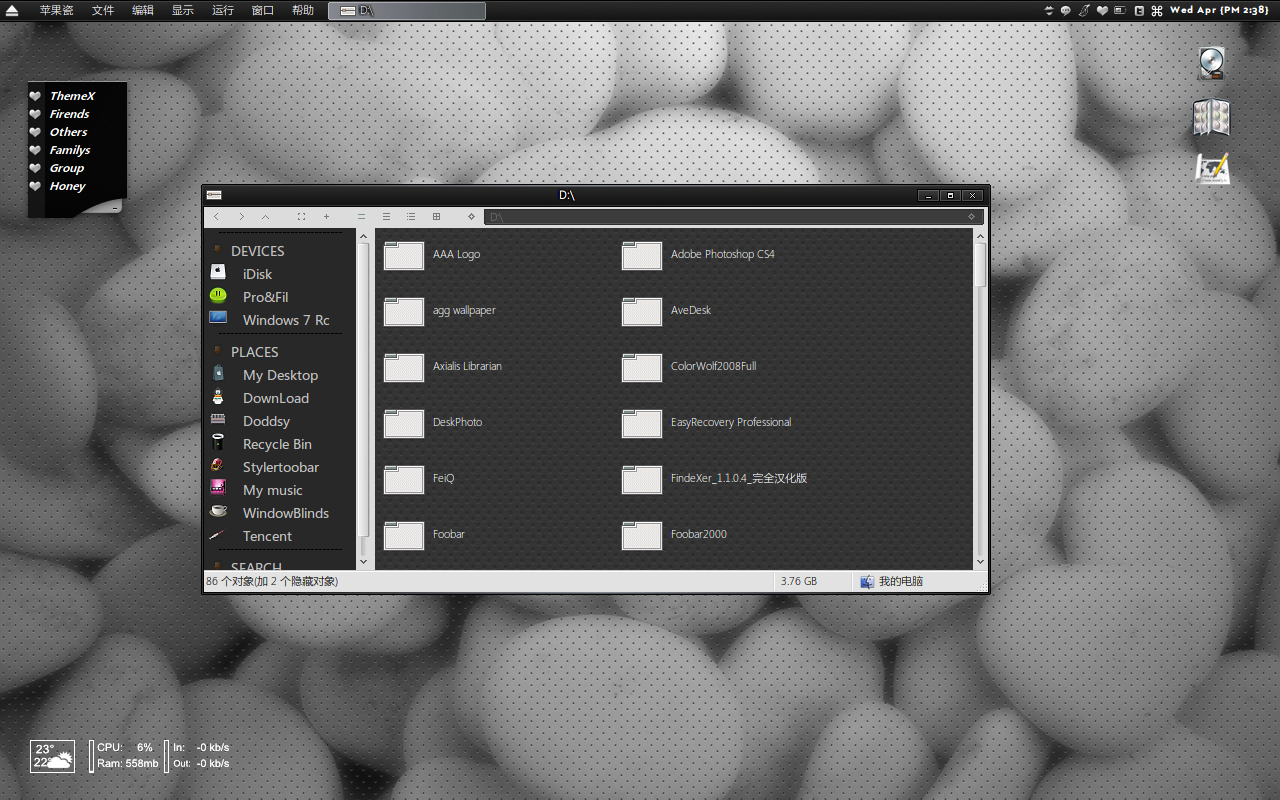Open the hard disk desktop icon
This screenshot has height=800, width=1280.
(x=1212, y=63)
